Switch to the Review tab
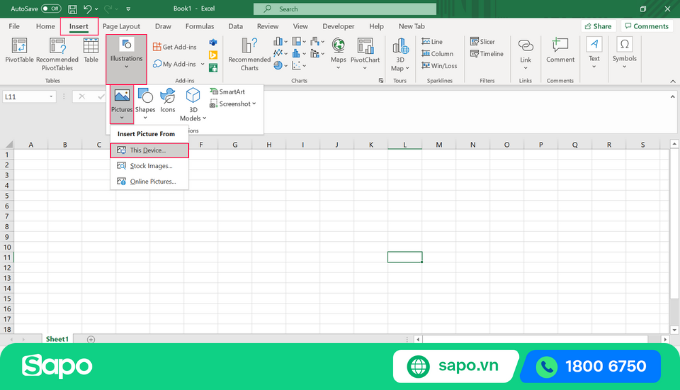The height and width of the screenshot is (390, 680). click(x=268, y=26)
